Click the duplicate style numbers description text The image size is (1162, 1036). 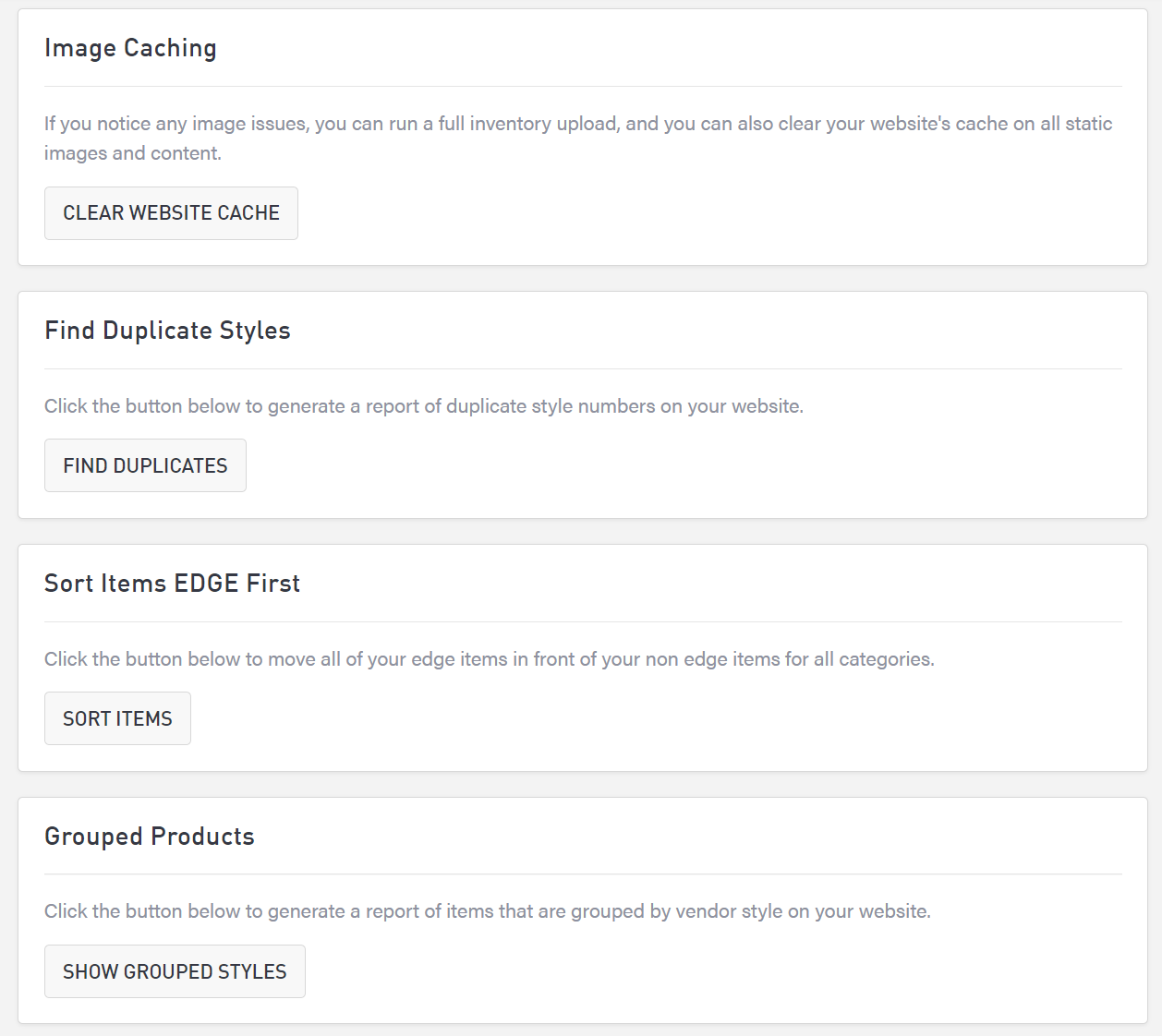[x=423, y=406]
